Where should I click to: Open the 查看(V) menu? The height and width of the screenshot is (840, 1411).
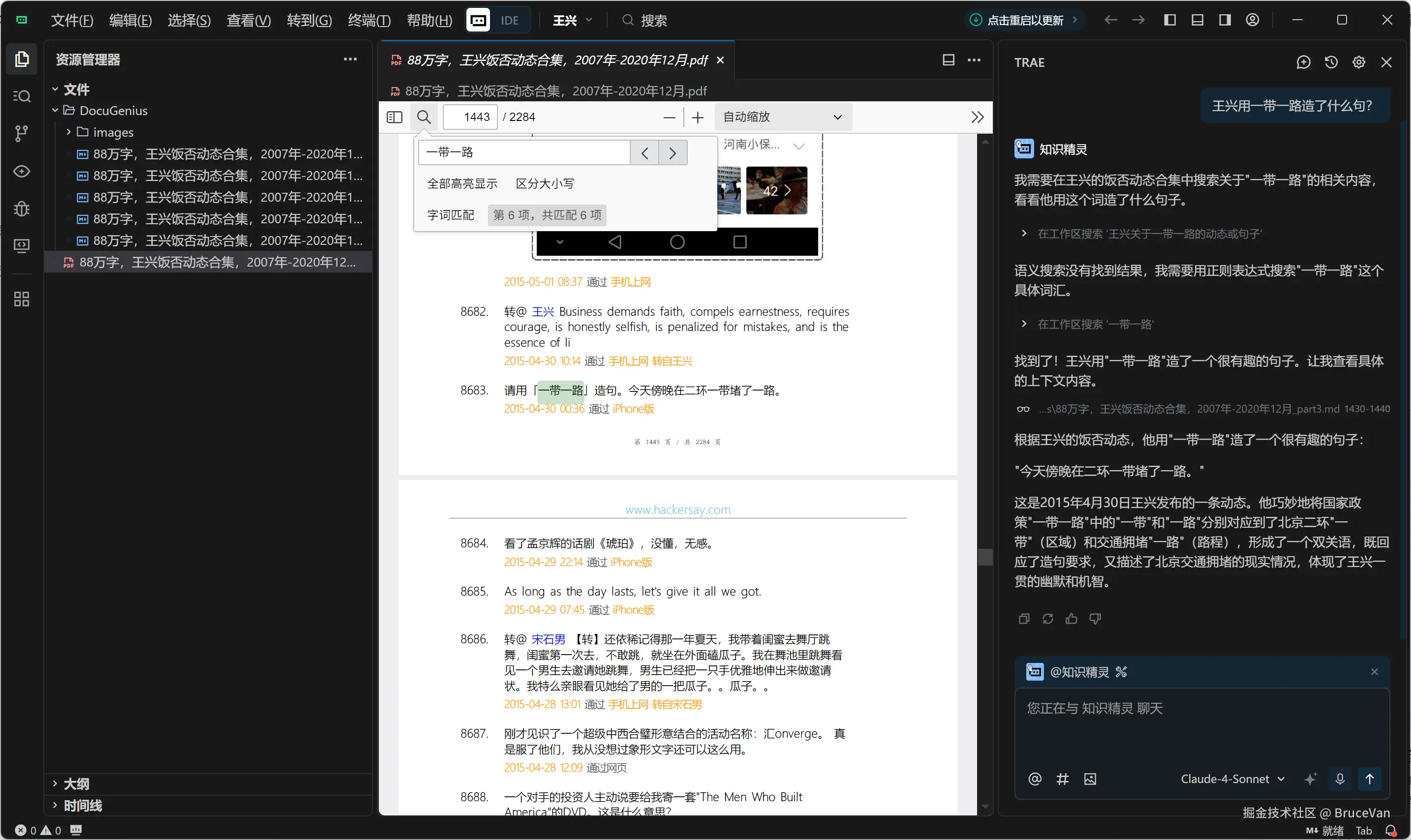click(x=248, y=20)
